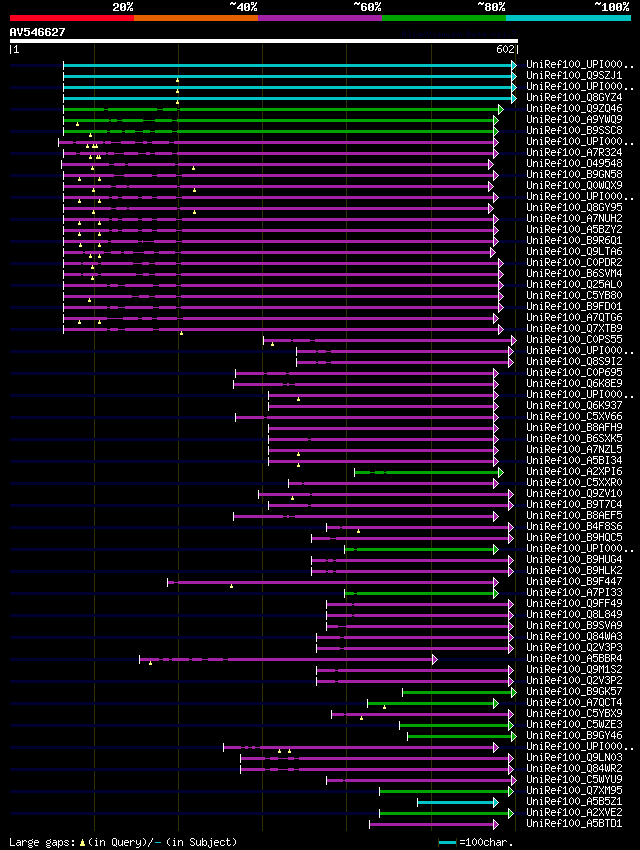Screen dimensions: 640x850
Task: Select the UniRef100_A7QTG6 hit label
Action: coord(574,318)
